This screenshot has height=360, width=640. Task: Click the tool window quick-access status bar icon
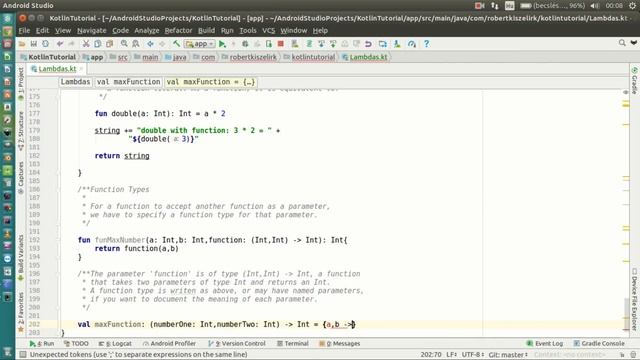coord(23,354)
